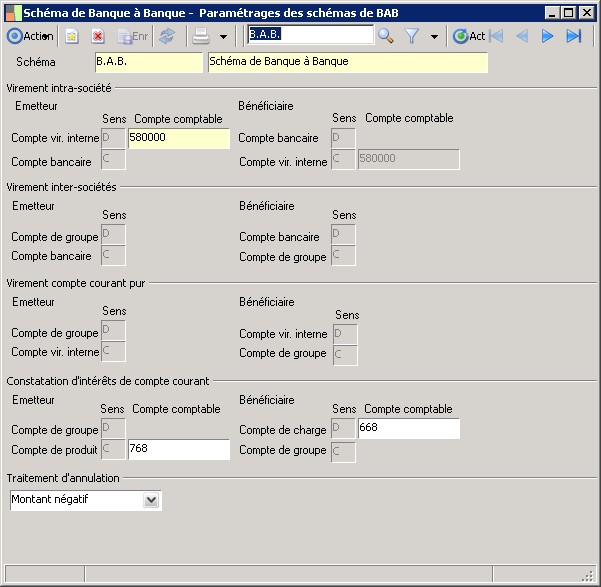Click the red delete record icon
This screenshot has width=601, height=587.
(98, 36)
